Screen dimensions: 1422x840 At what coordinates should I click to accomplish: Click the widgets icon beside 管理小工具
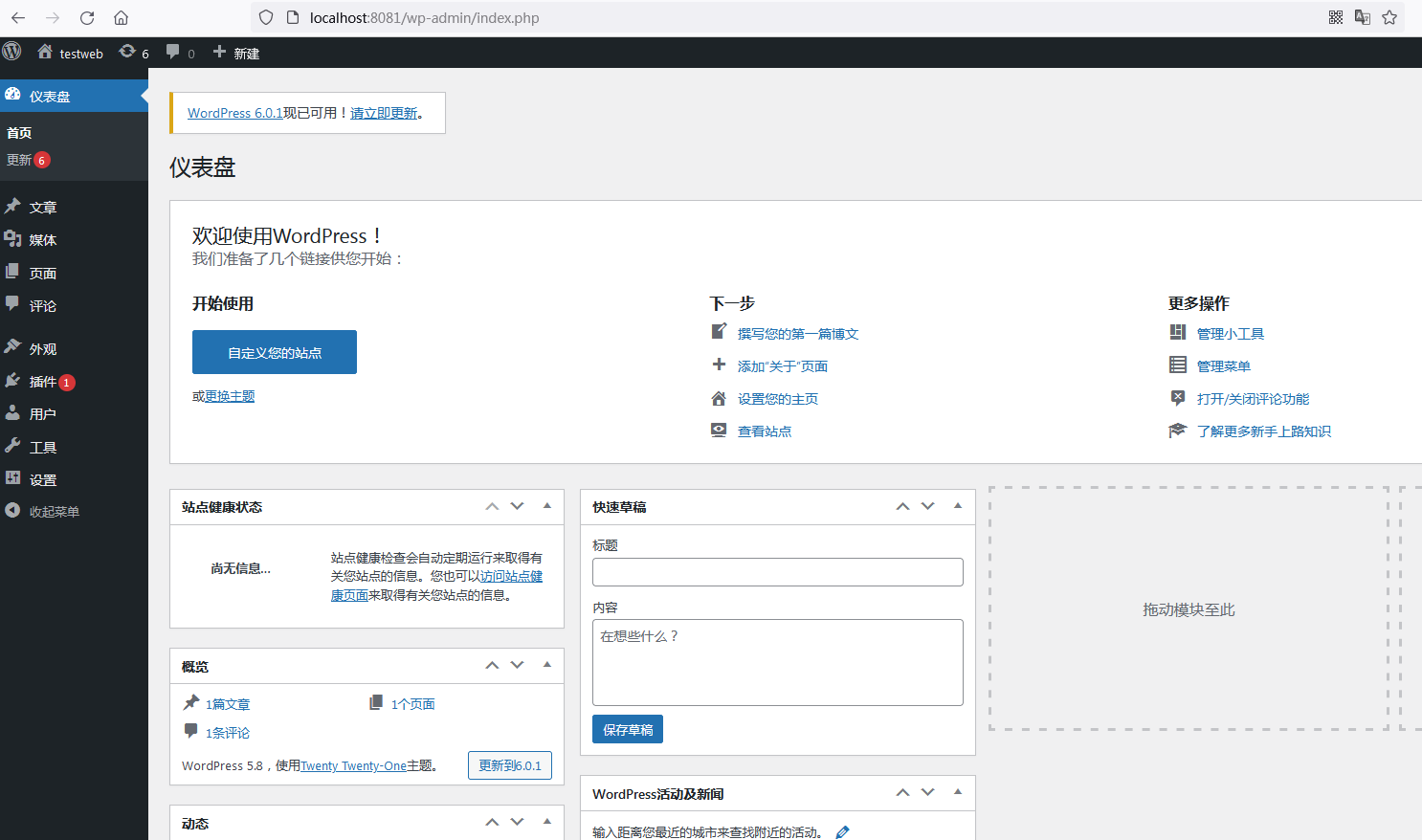click(x=1178, y=332)
